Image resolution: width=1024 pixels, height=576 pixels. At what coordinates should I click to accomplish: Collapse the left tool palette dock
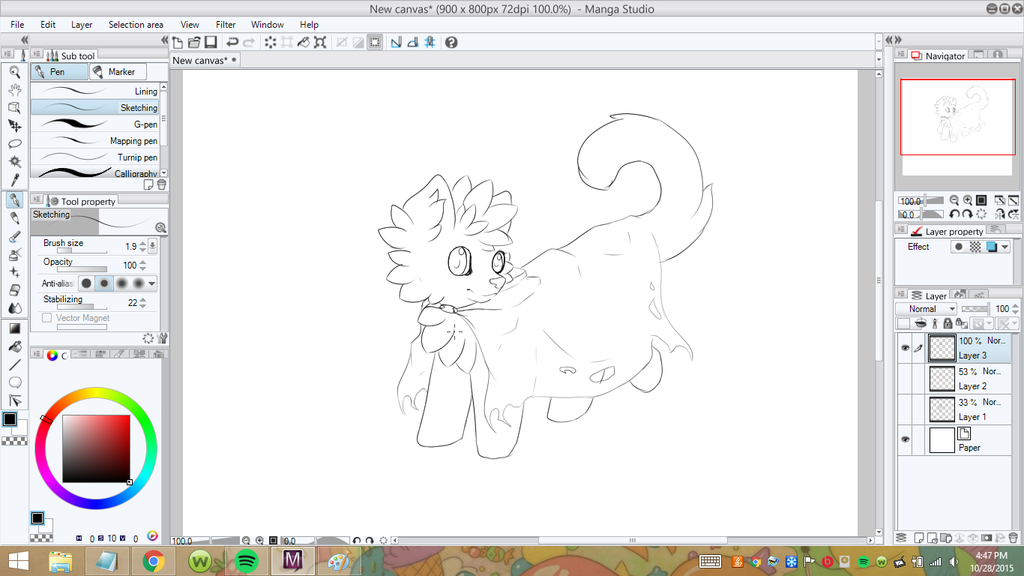click(x=25, y=40)
